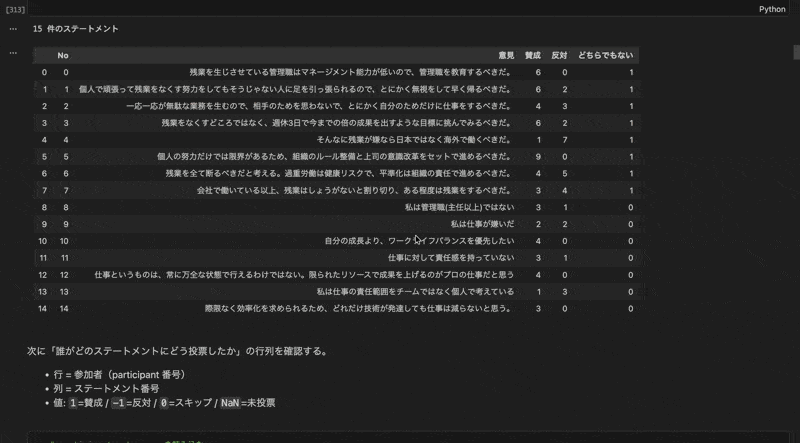Screen dimensions: 800x443
Task: Click the statement about 'ワークライフバランスを優先したい'
Action: click(419, 241)
